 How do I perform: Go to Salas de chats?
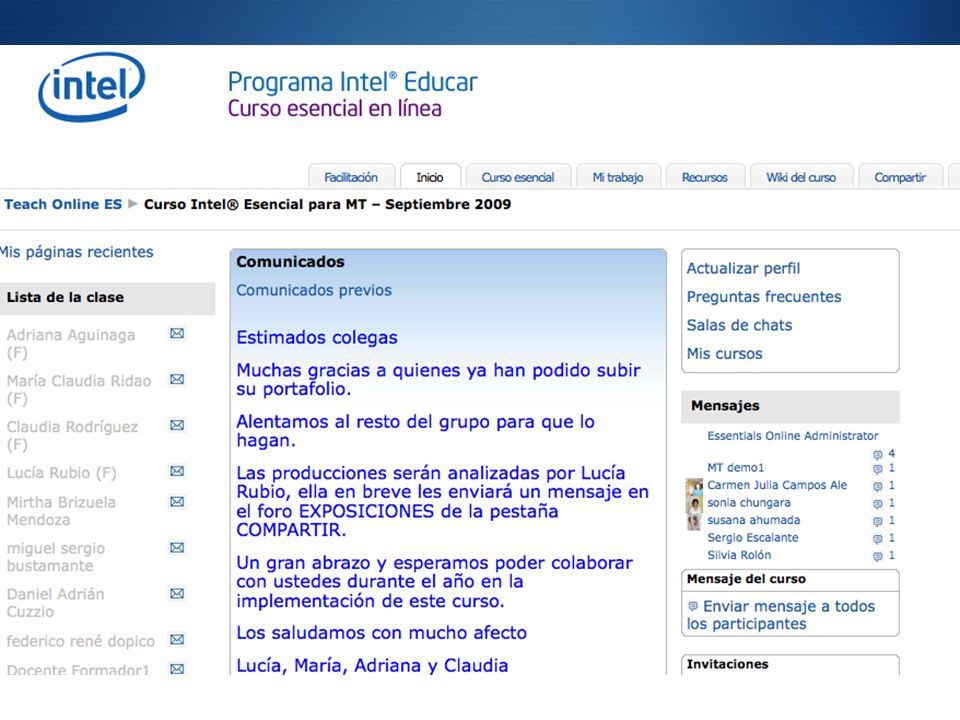coord(740,325)
